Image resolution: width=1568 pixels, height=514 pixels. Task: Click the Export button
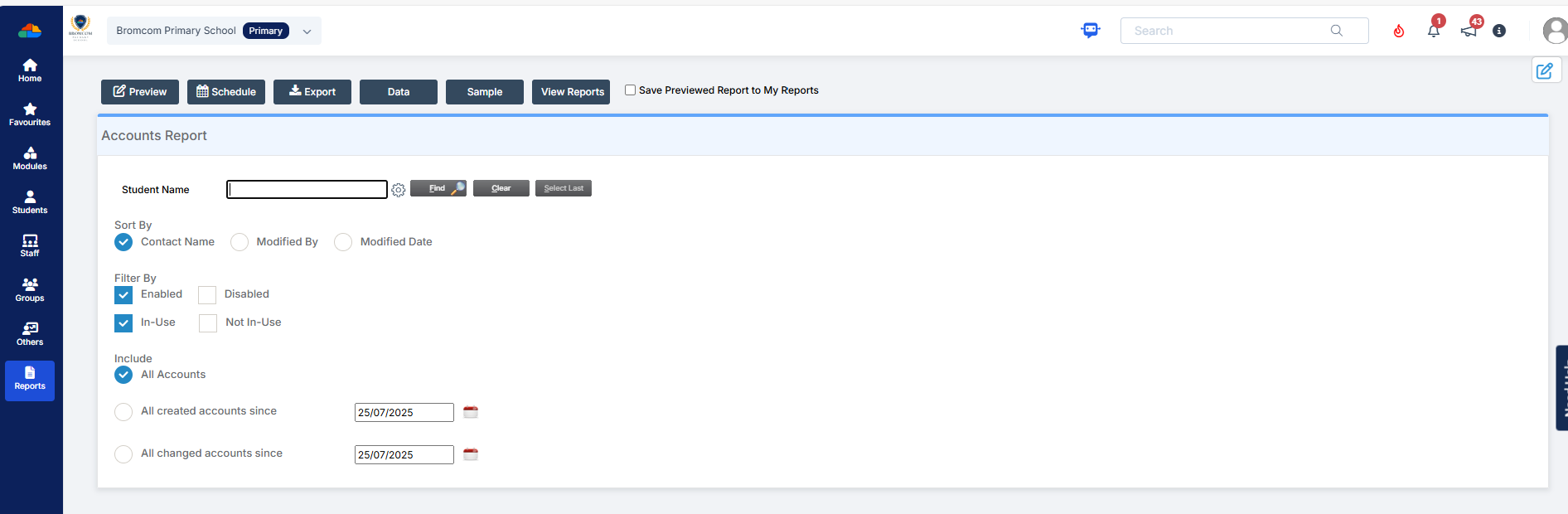point(312,92)
